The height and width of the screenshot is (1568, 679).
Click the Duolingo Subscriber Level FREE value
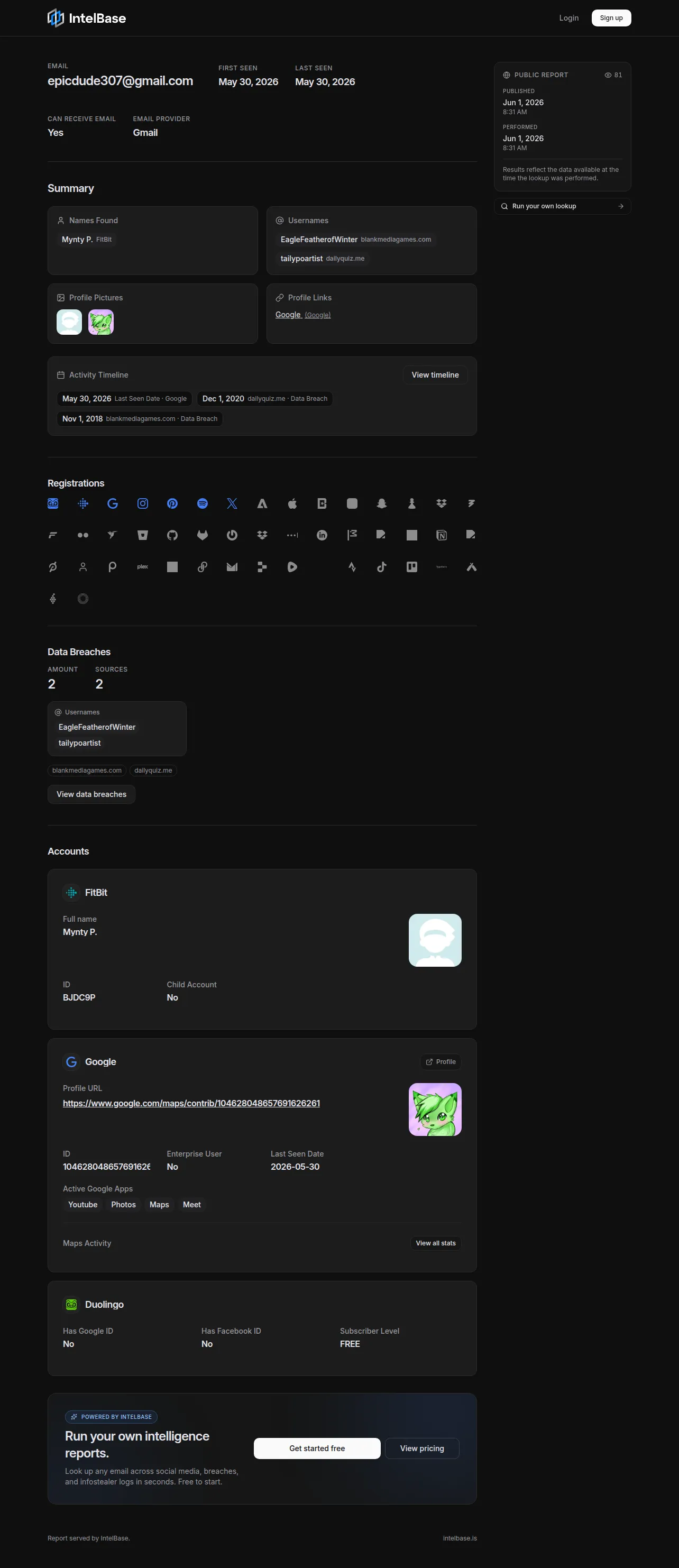[x=350, y=1343]
